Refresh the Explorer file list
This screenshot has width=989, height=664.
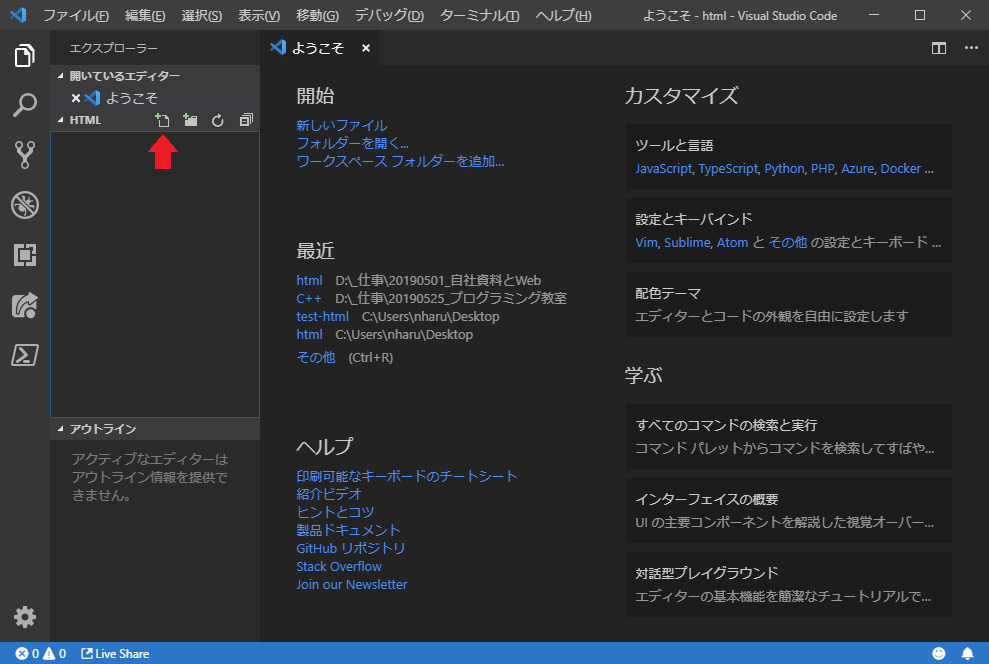tap(217, 119)
